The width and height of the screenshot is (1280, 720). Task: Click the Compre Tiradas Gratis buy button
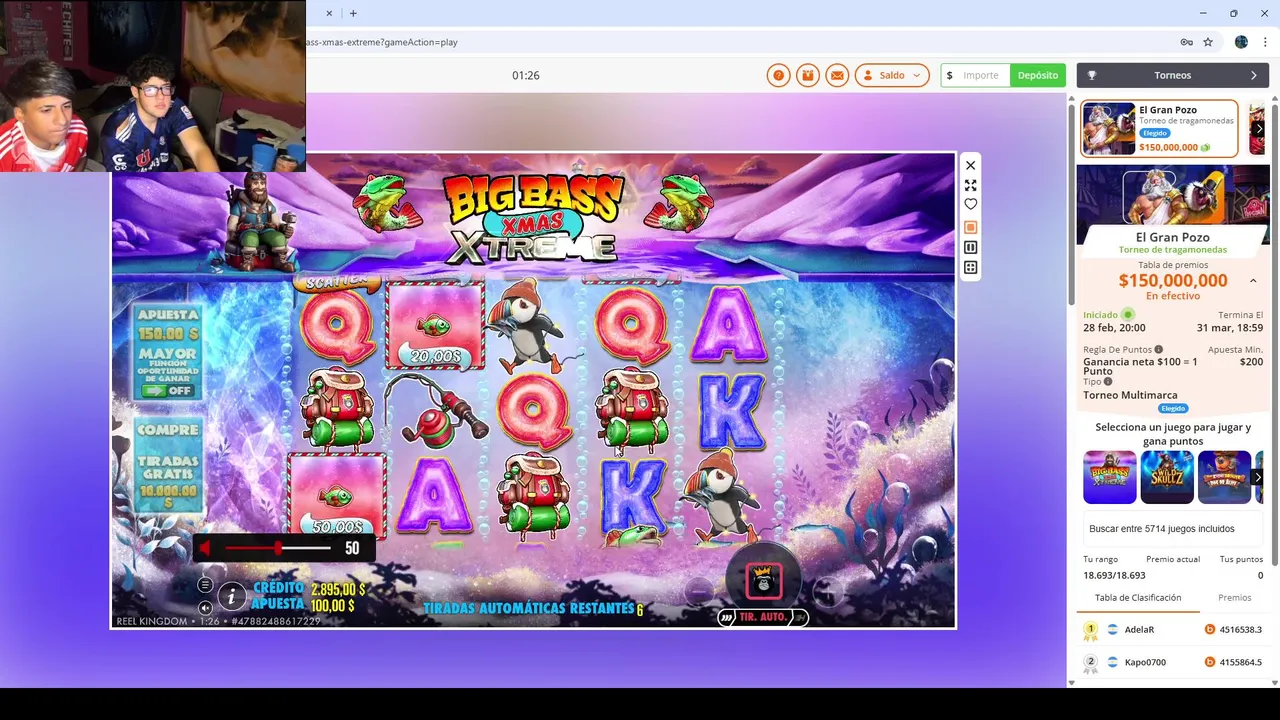[x=168, y=466]
